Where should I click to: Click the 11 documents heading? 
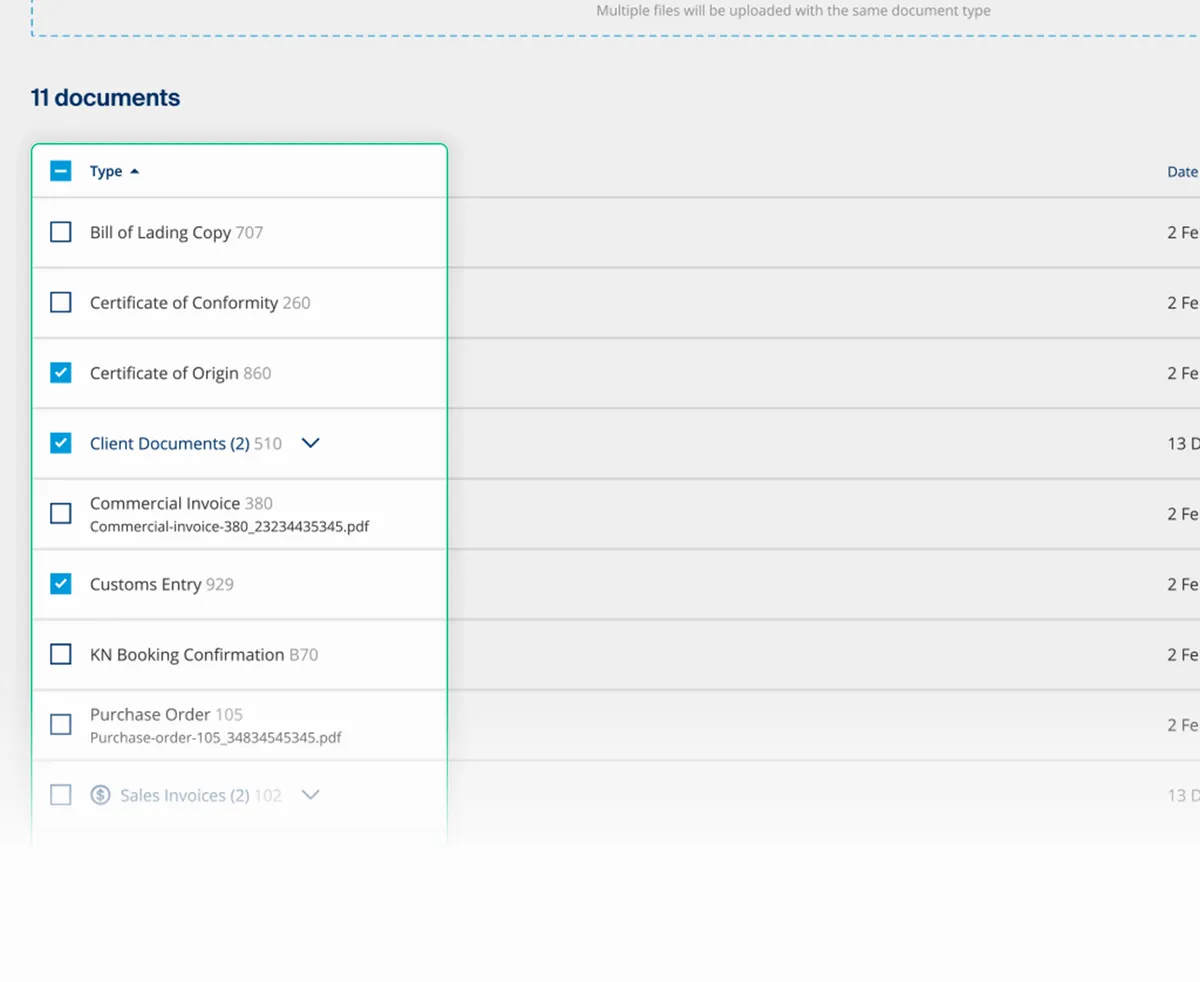(105, 97)
